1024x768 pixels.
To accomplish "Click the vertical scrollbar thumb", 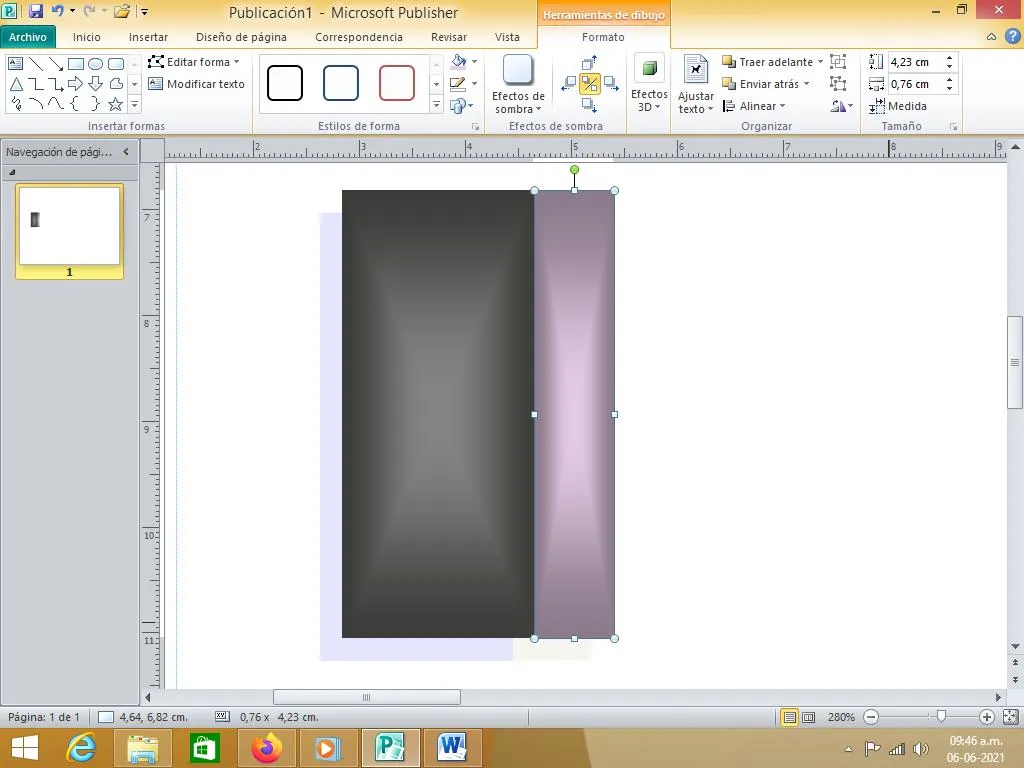I will [1015, 362].
